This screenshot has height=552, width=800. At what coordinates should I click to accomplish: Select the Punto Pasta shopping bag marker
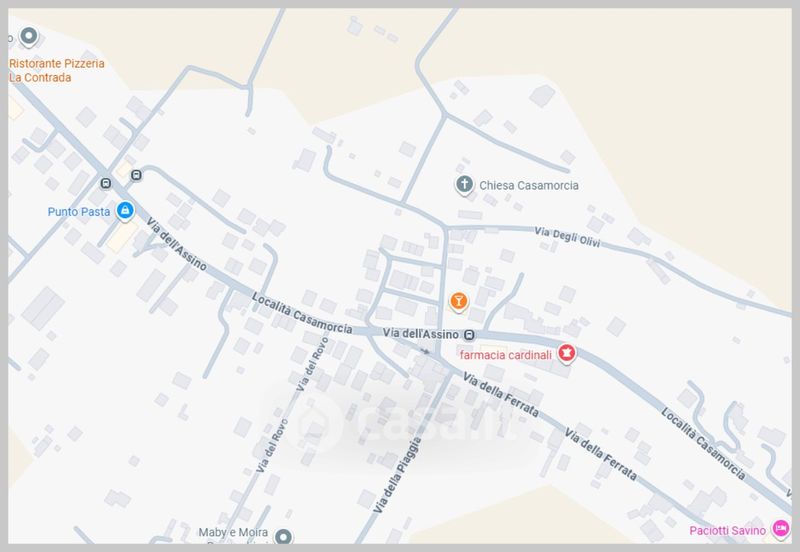tap(125, 211)
